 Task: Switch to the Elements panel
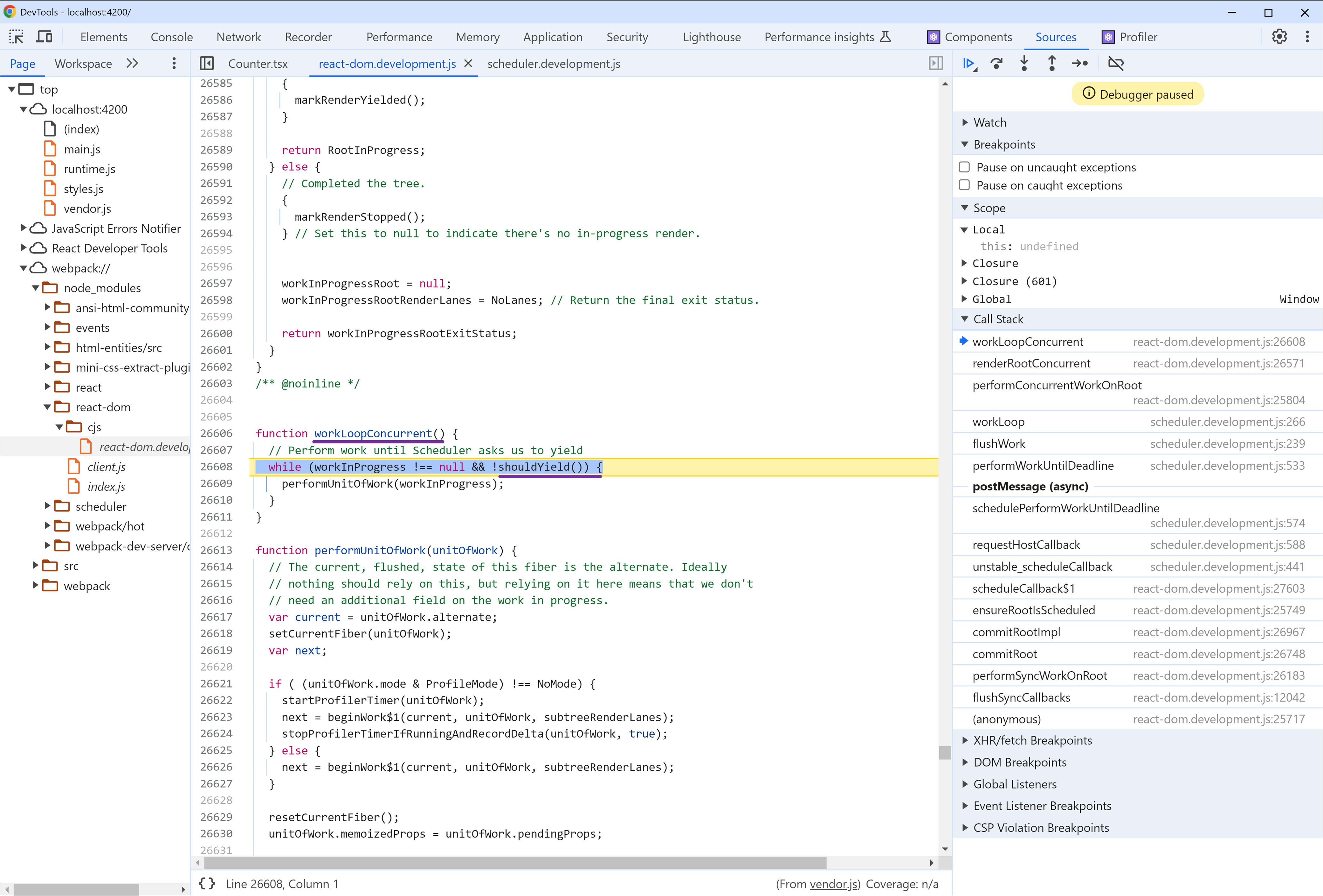pyautogui.click(x=104, y=37)
